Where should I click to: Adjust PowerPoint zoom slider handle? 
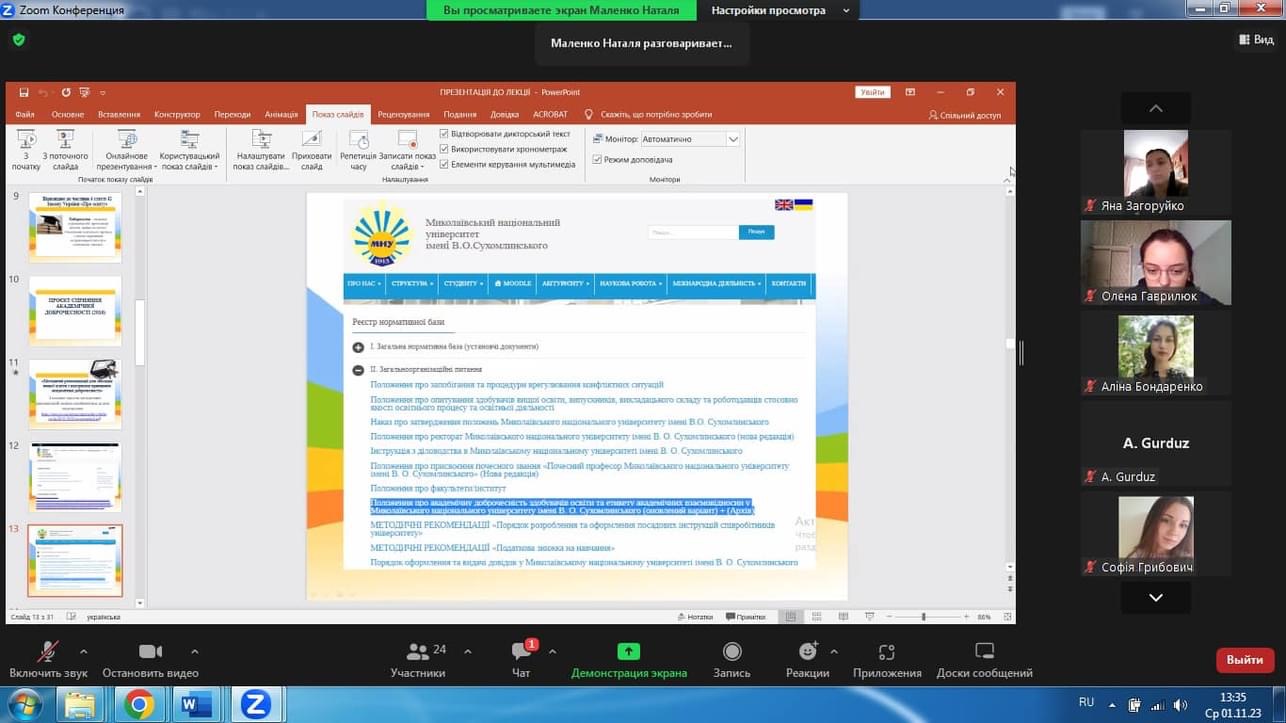click(x=923, y=617)
